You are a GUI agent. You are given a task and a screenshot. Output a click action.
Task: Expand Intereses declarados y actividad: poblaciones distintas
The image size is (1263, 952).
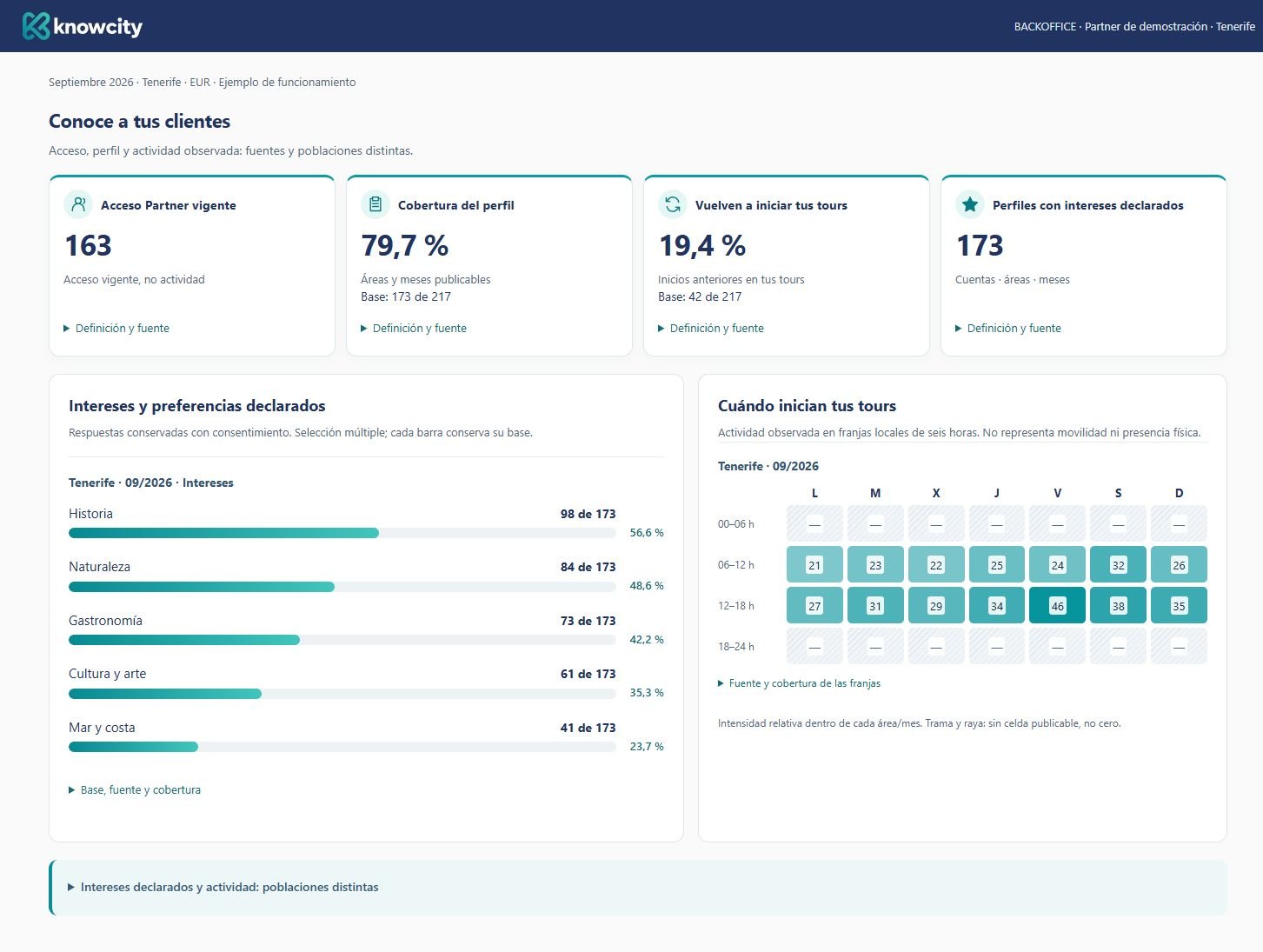(223, 887)
